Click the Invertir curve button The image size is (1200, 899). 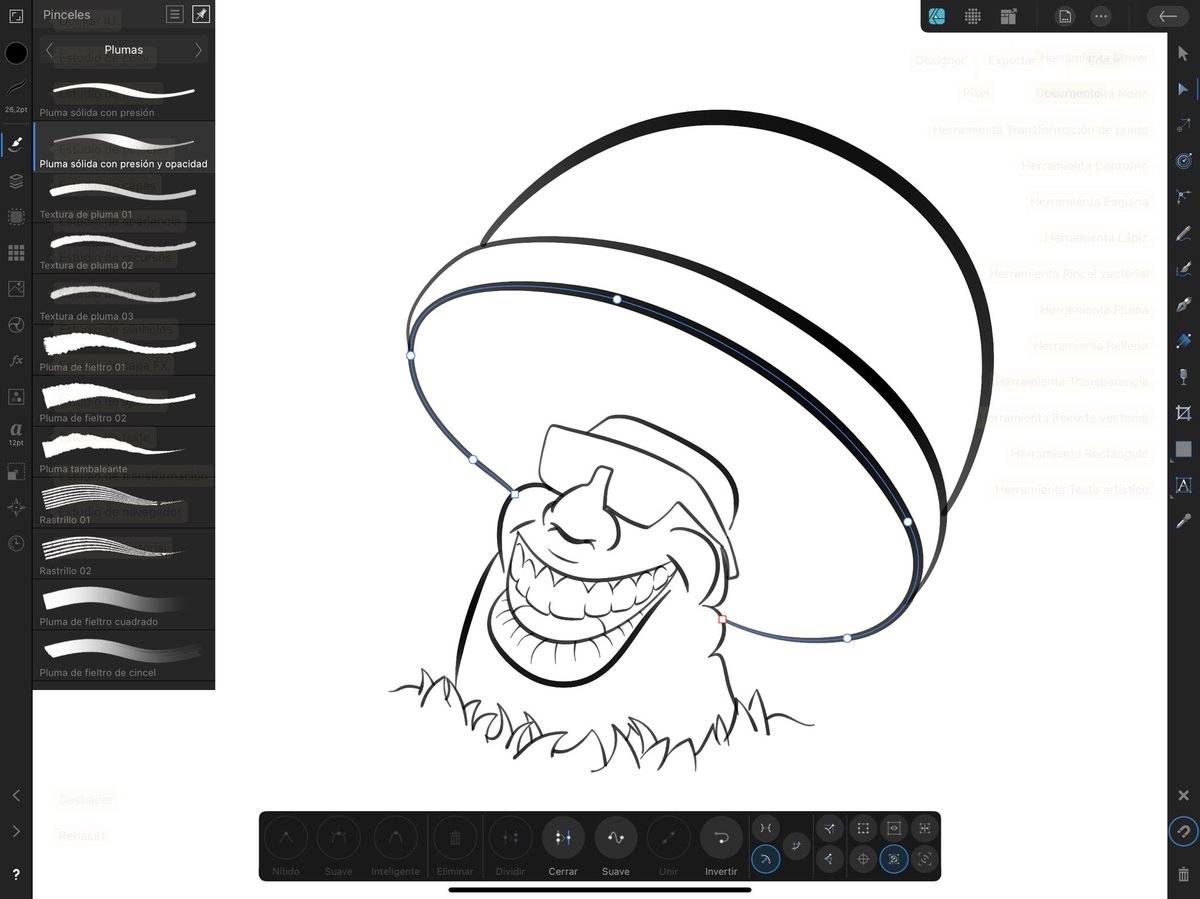(721, 846)
